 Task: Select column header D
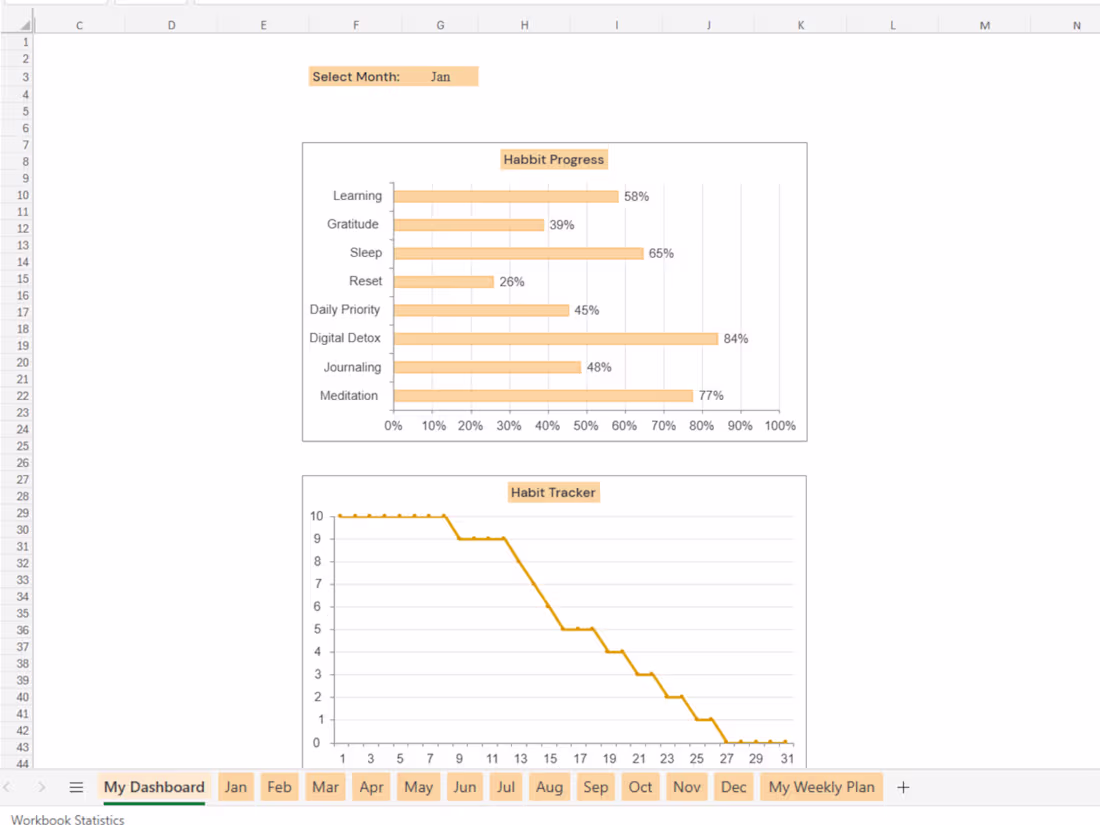(x=171, y=24)
